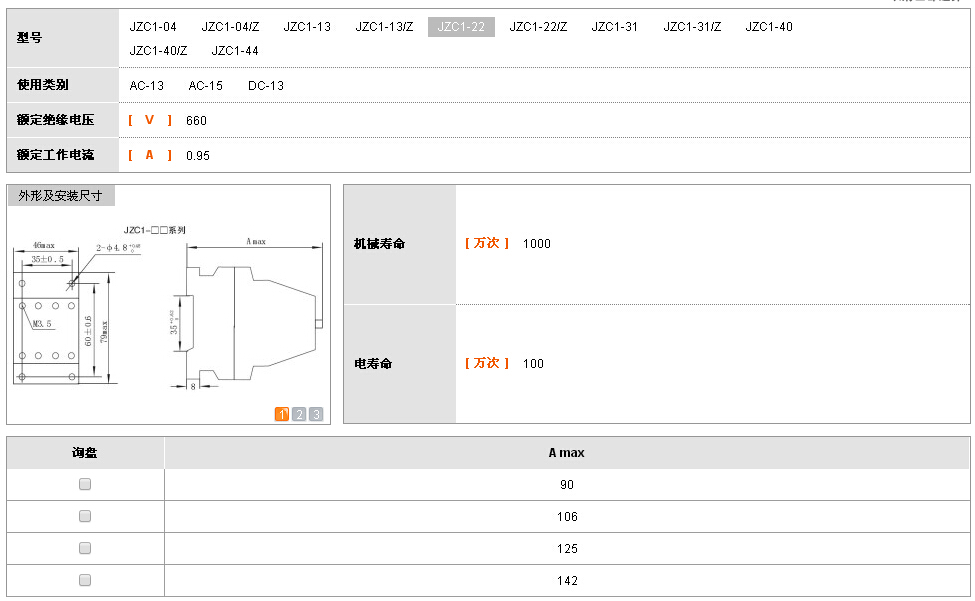Select model JZC1-04/Z

tap(230, 27)
